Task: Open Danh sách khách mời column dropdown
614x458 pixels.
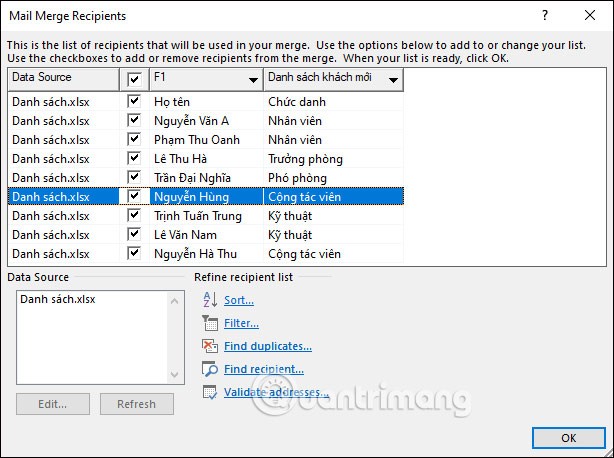Action: (394, 79)
